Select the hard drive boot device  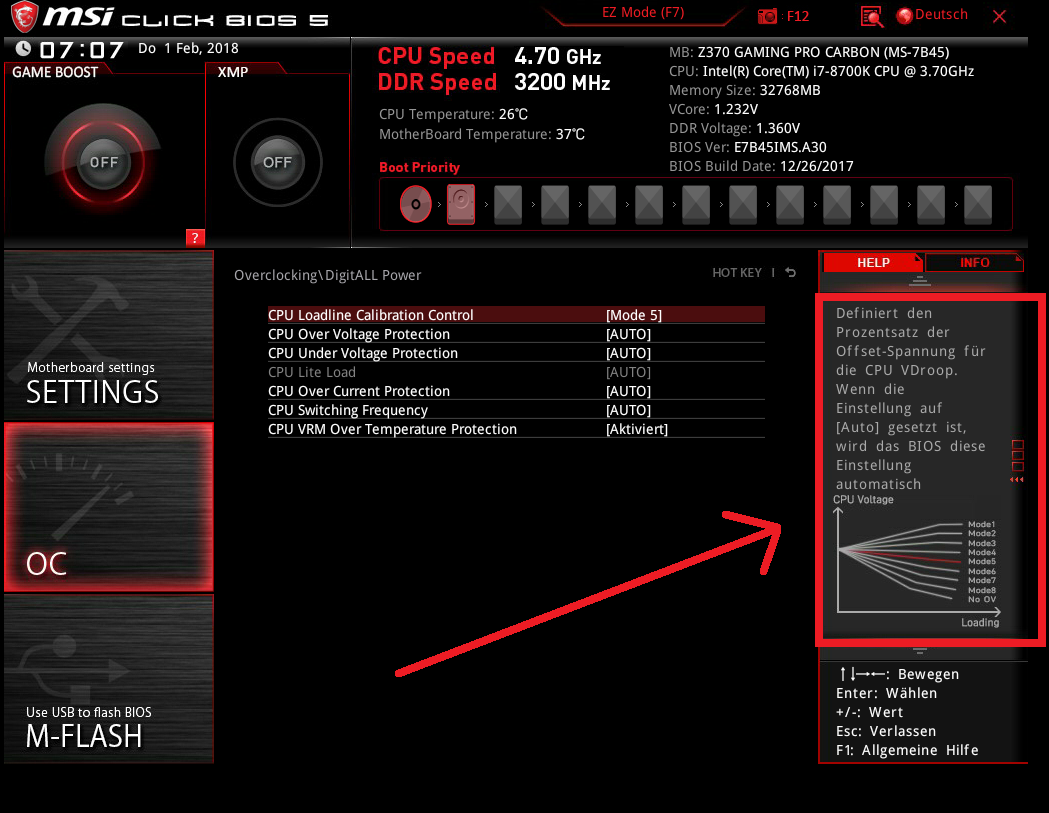click(461, 203)
